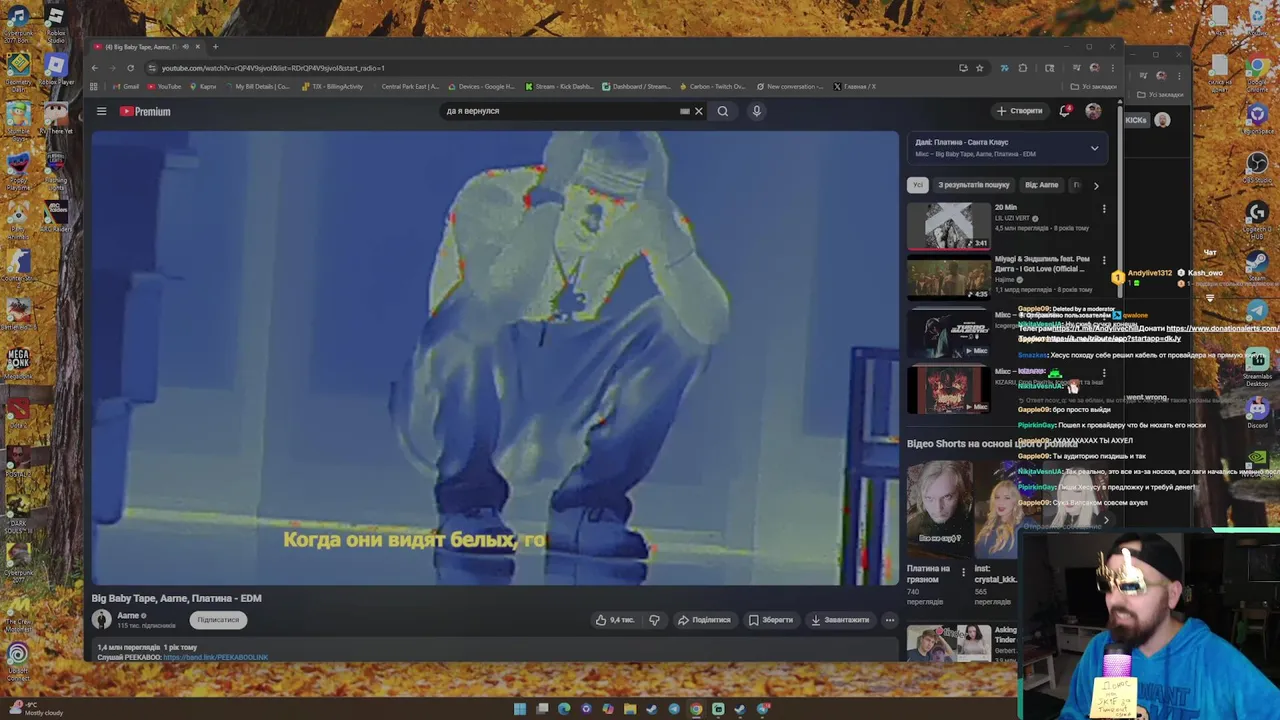Open the band.link PEEKABOO link
The image size is (1280, 720).
[216, 657]
